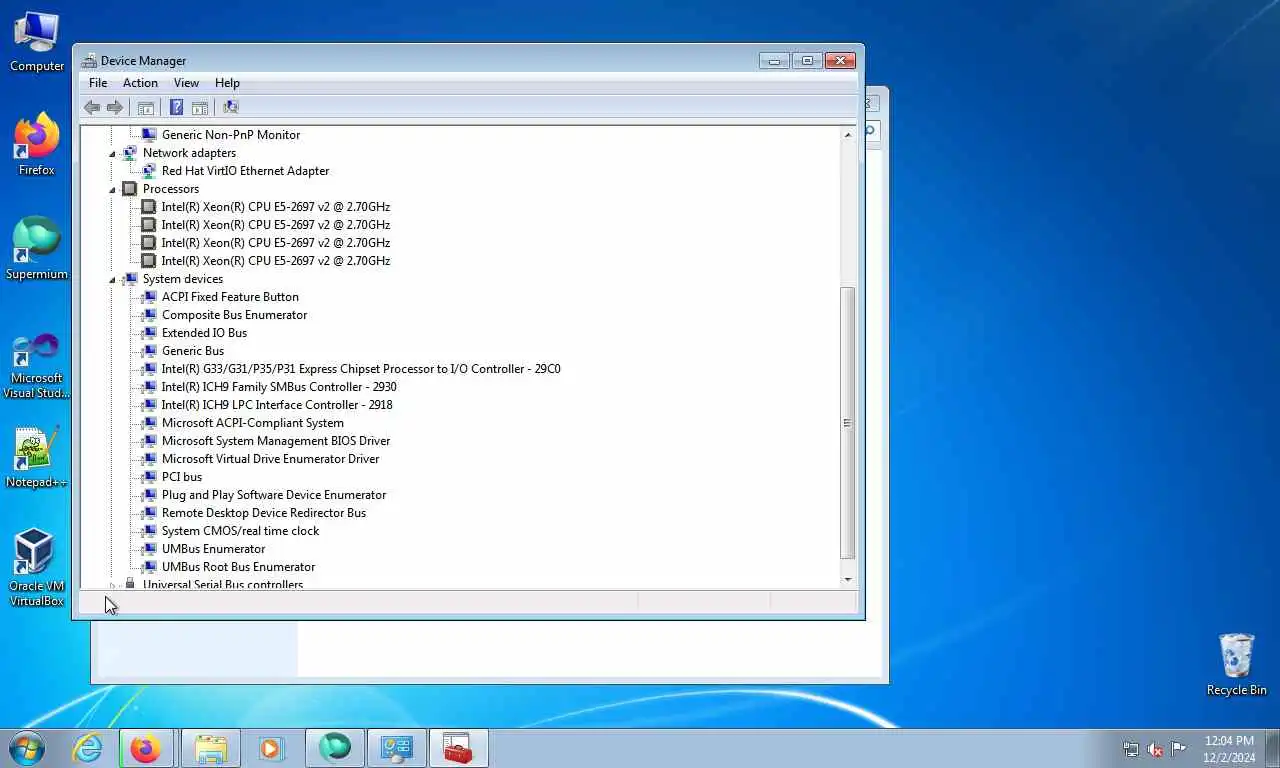Open Windows Explorer folder icon on taskbar
This screenshot has height=768, width=1280.
[211, 748]
